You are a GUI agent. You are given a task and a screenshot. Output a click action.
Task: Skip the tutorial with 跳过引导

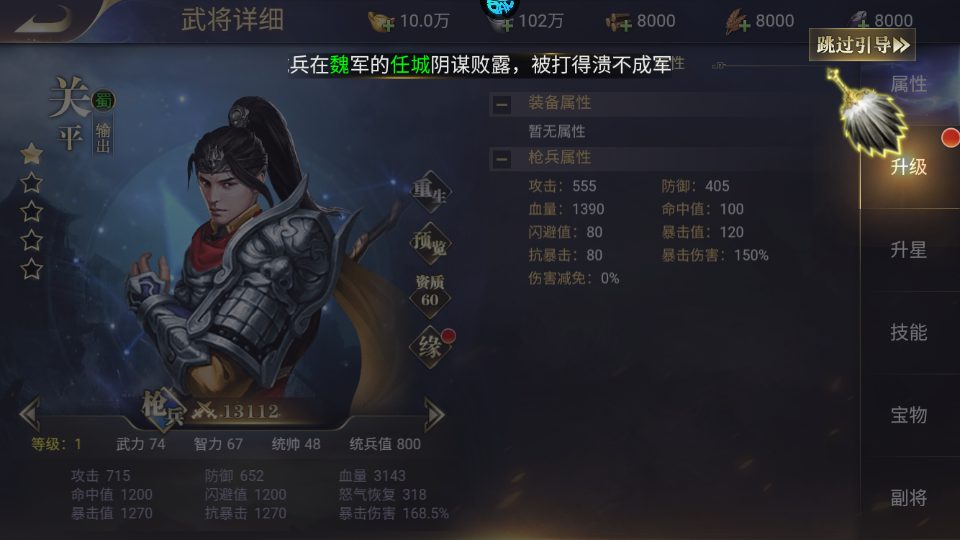(x=863, y=45)
